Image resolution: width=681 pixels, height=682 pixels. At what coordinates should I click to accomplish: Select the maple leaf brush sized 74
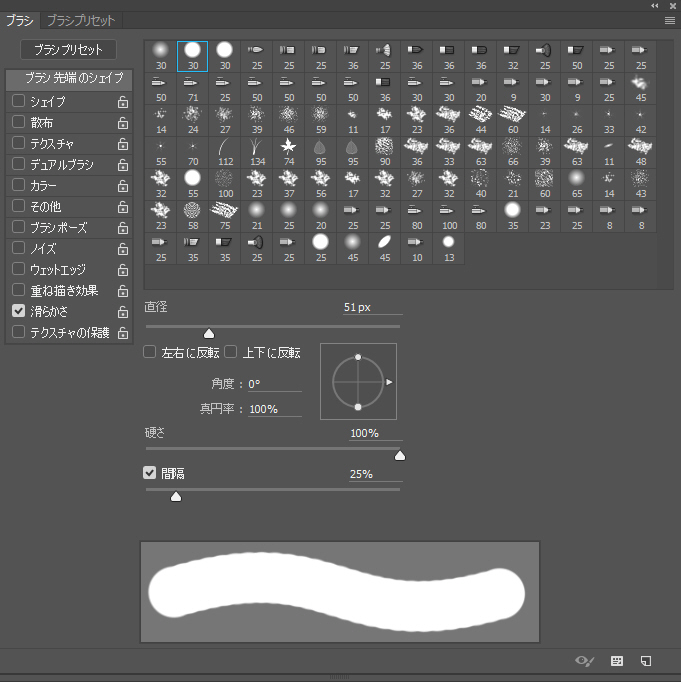click(289, 153)
